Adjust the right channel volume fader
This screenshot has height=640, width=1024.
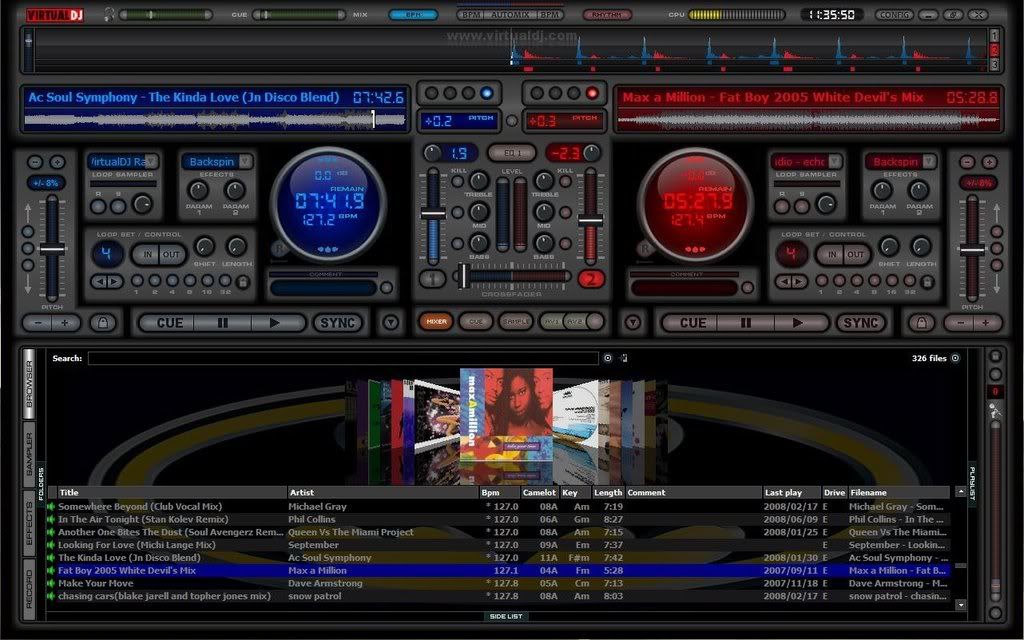pos(590,221)
